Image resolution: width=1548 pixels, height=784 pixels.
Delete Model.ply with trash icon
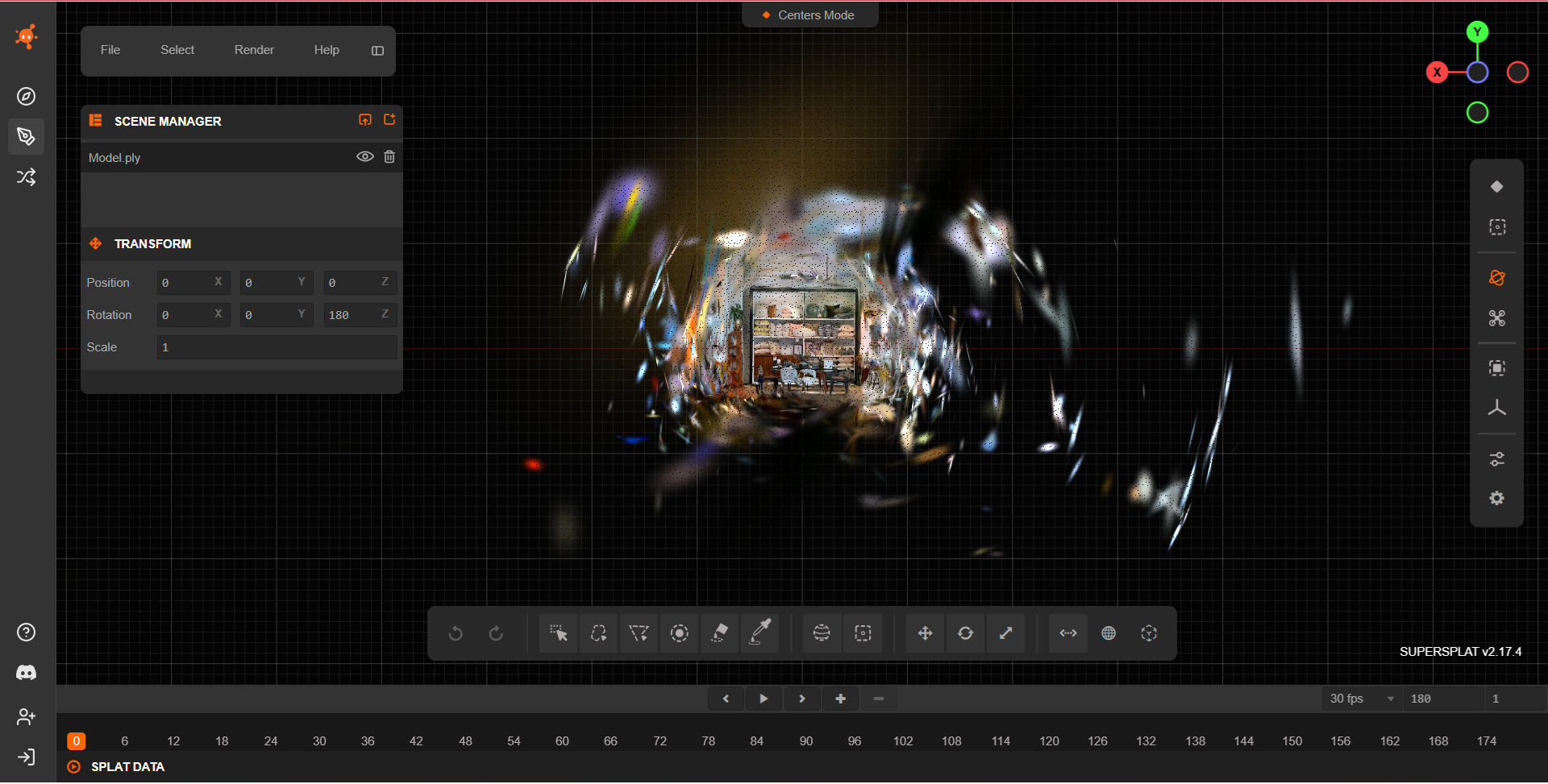pos(389,157)
